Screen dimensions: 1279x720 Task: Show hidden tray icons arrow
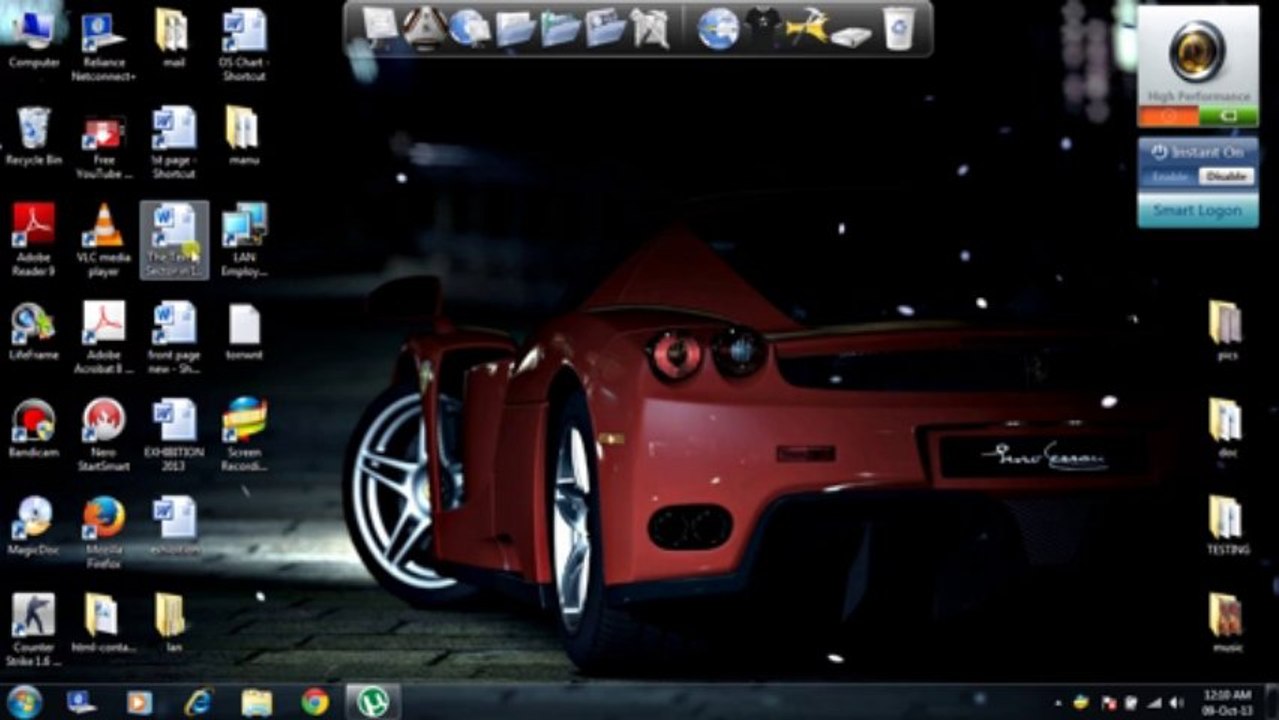pos(1059,703)
